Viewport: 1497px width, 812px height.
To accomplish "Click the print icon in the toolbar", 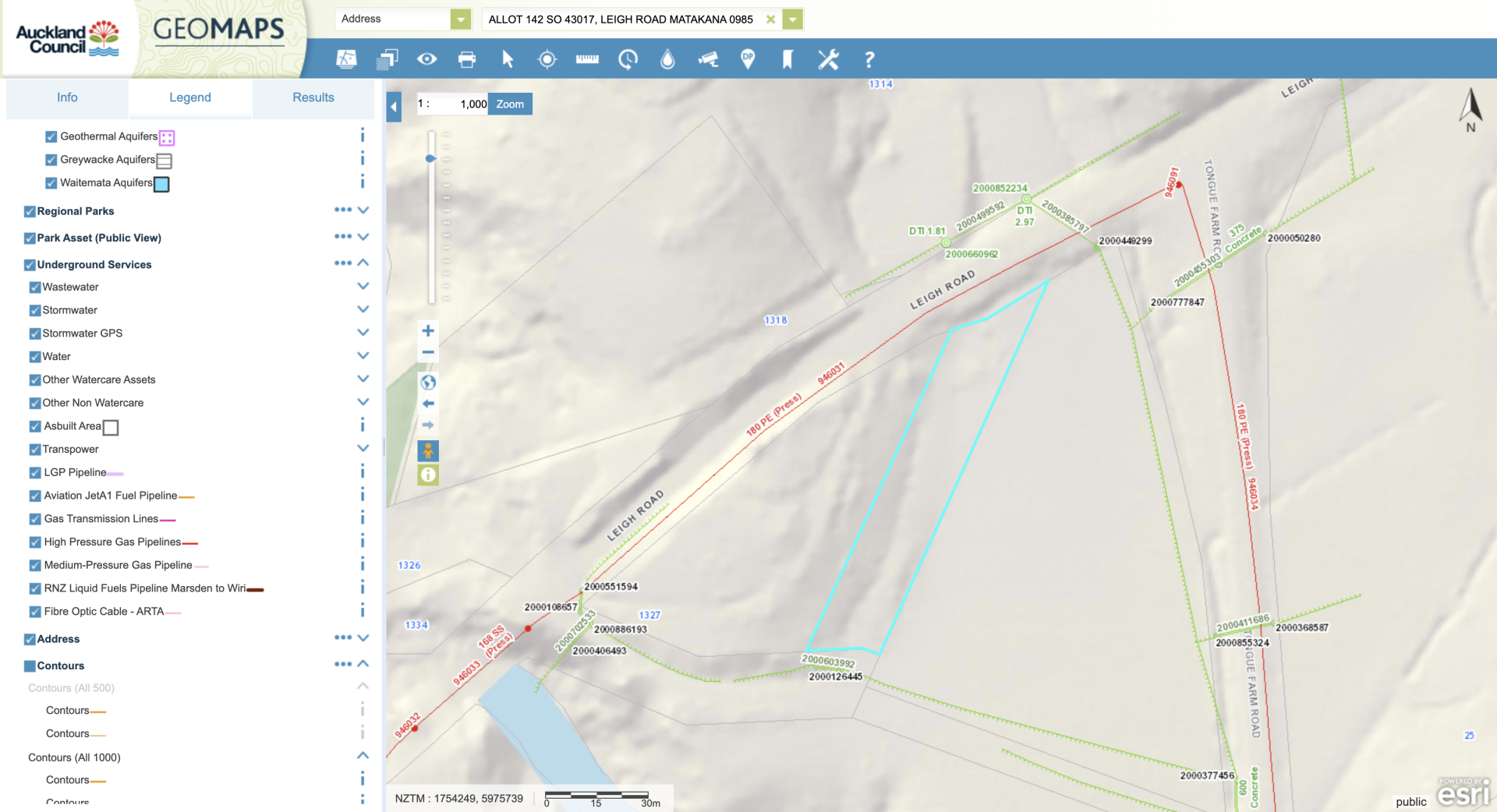I will point(467,59).
